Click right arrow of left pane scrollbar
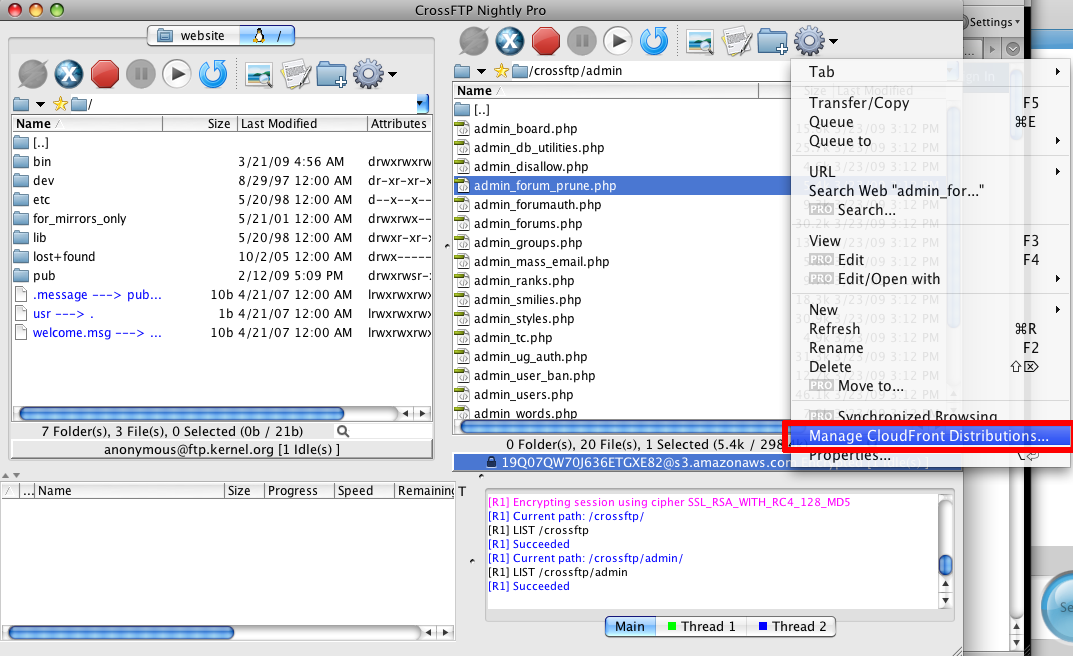1073x656 pixels. click(422, 413)
